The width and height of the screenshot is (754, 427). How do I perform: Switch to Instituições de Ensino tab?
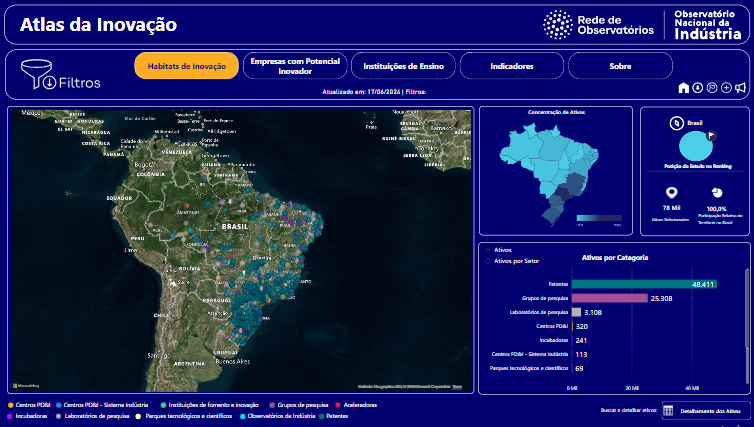click(x=403, y=66)
